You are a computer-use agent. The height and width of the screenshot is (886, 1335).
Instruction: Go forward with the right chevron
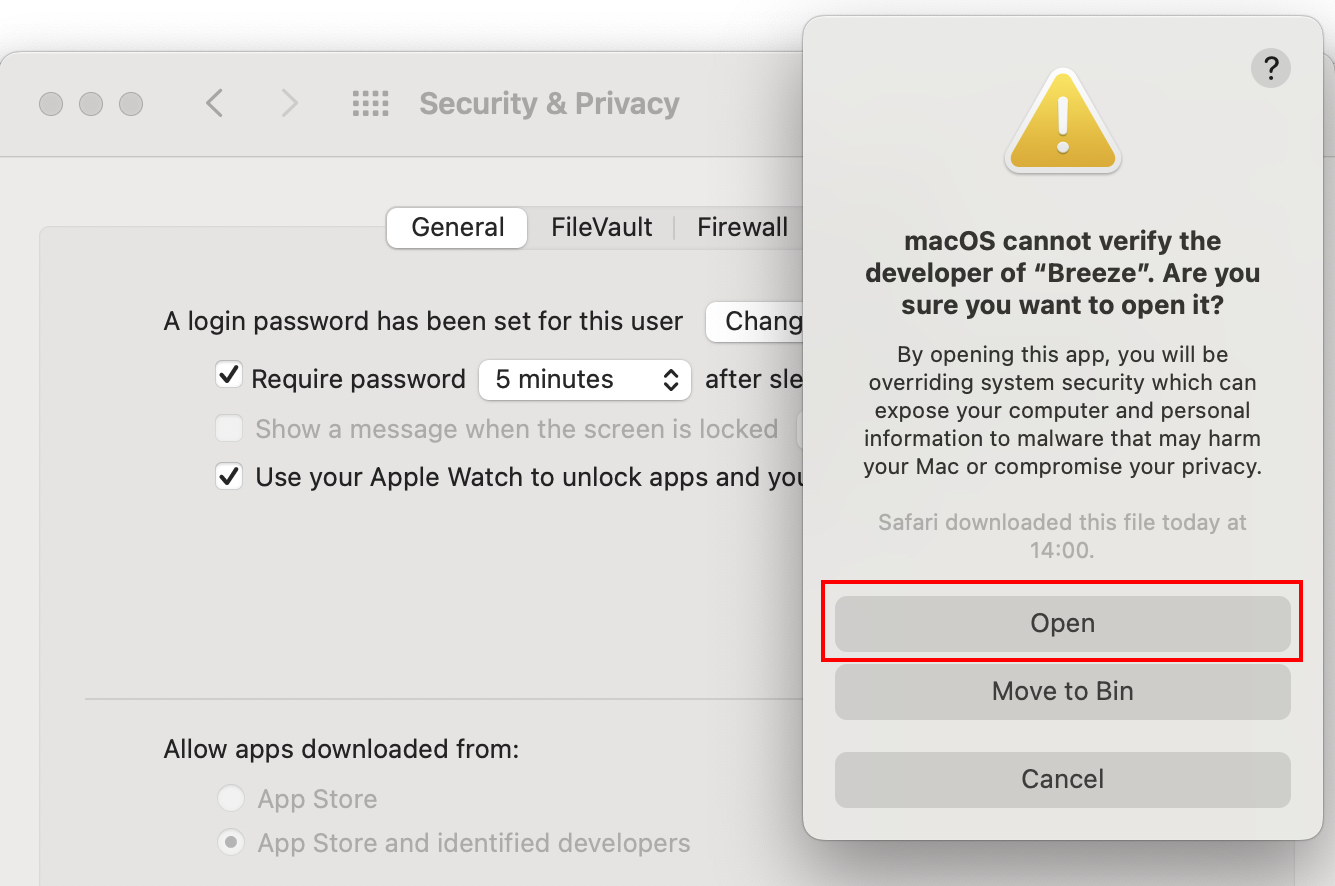[289, 103]
